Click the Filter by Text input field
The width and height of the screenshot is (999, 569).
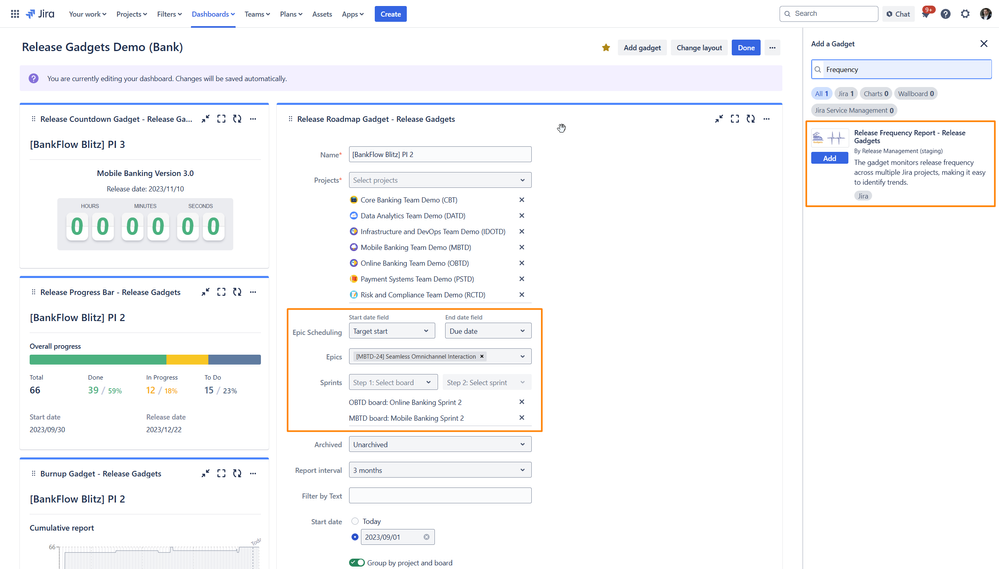440,495
